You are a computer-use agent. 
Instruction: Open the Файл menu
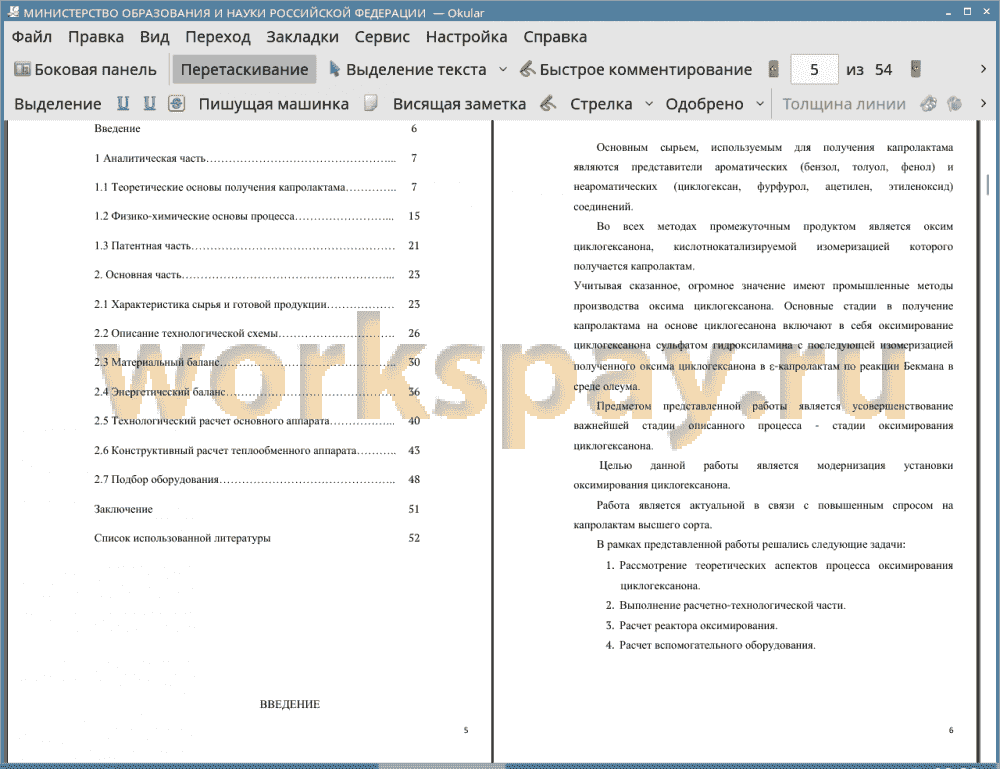pos(31,37)
